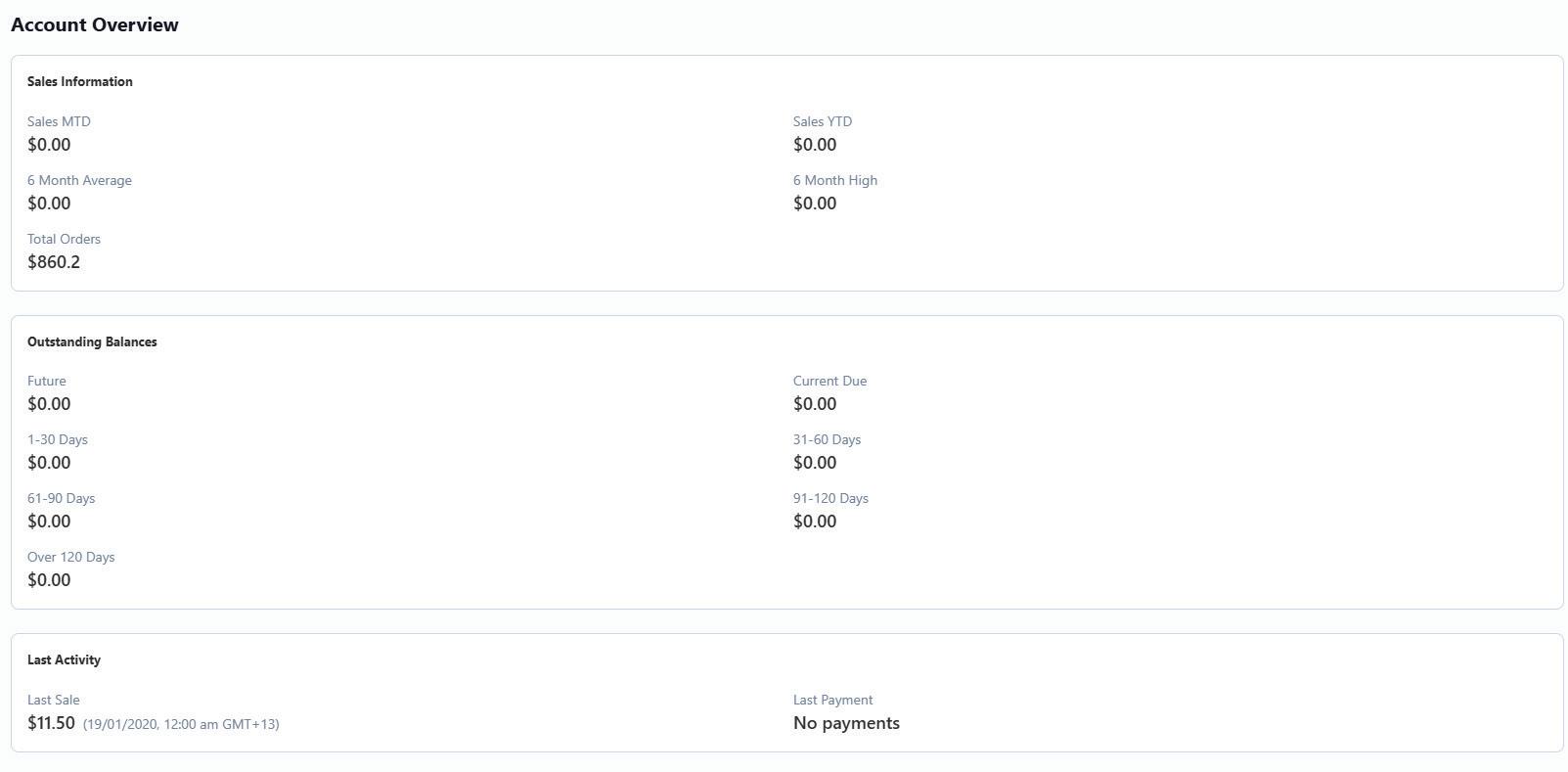Click the Current Due label

point(829,381)
